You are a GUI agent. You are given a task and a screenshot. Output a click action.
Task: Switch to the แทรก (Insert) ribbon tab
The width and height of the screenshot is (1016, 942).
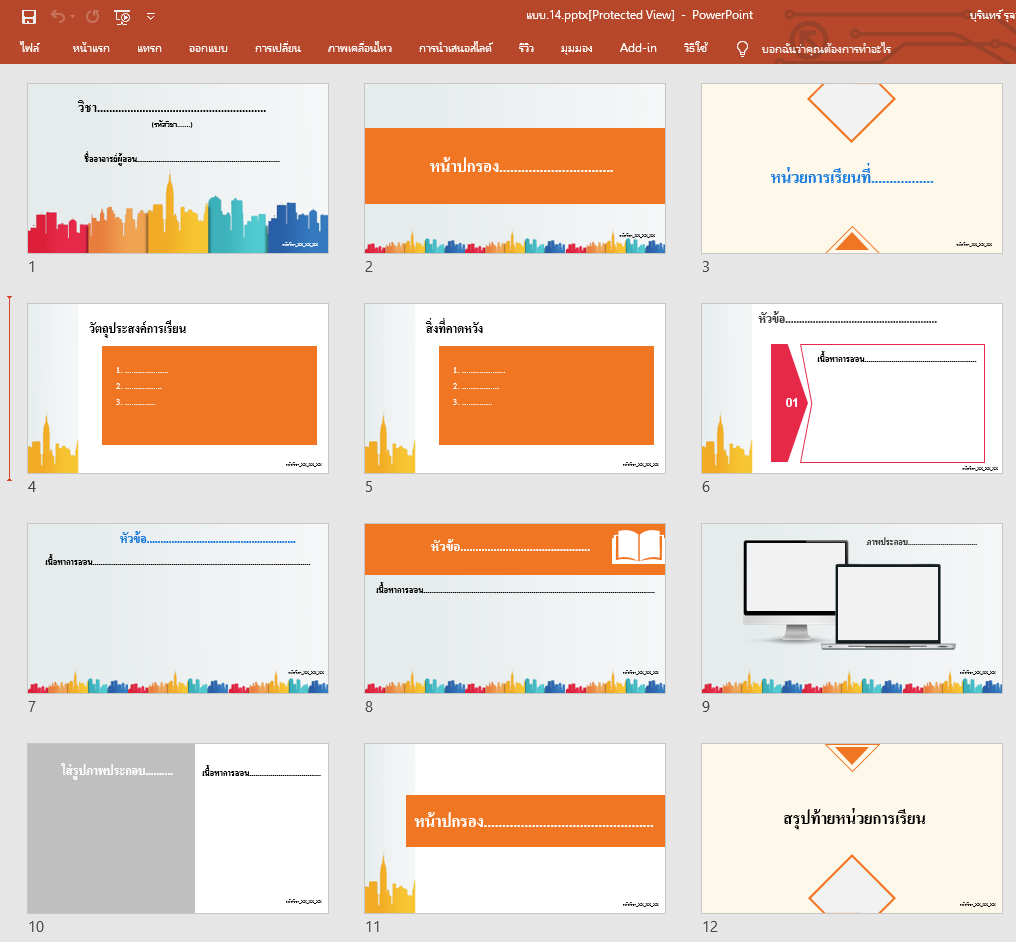[x=149, y=48]
